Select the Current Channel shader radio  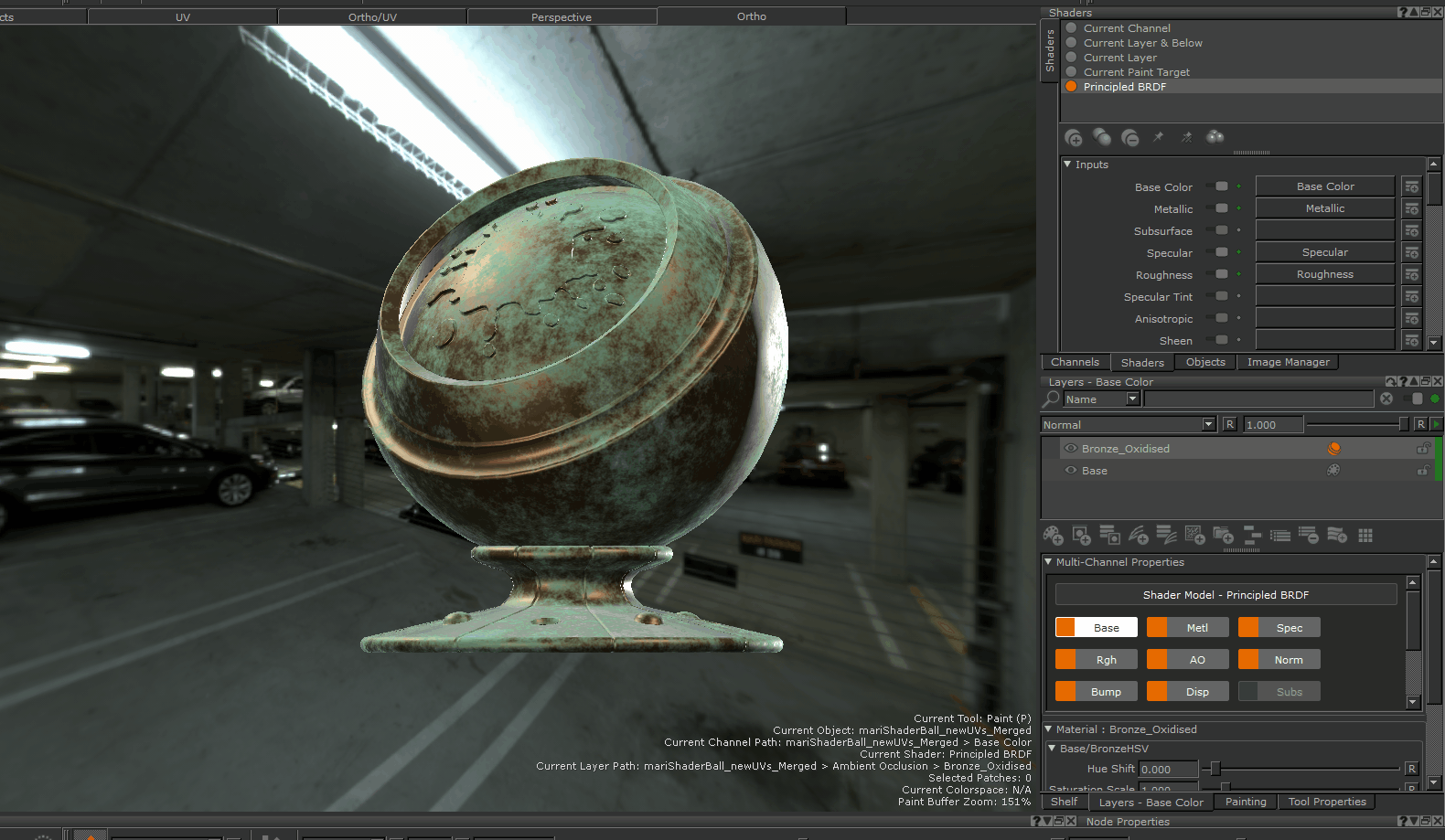(x=1071, y=28)
